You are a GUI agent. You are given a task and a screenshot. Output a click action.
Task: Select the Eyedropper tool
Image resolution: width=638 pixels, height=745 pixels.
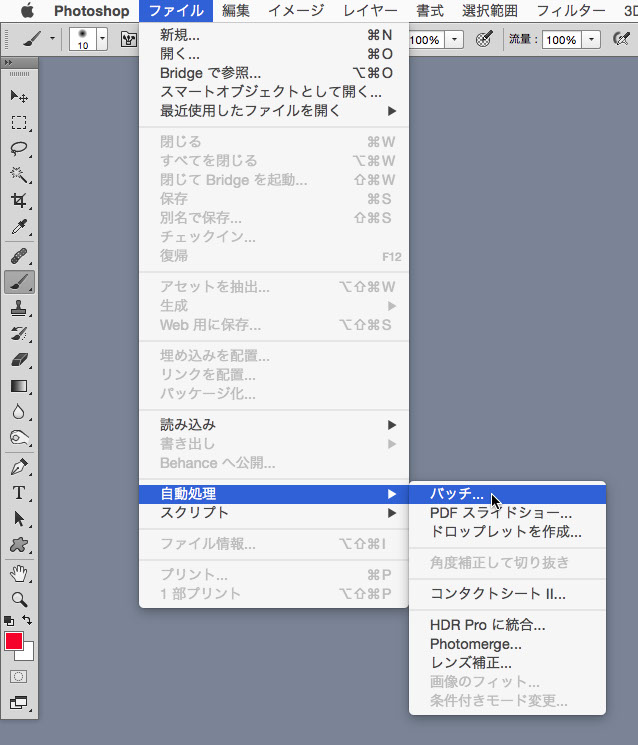[19, 227]
